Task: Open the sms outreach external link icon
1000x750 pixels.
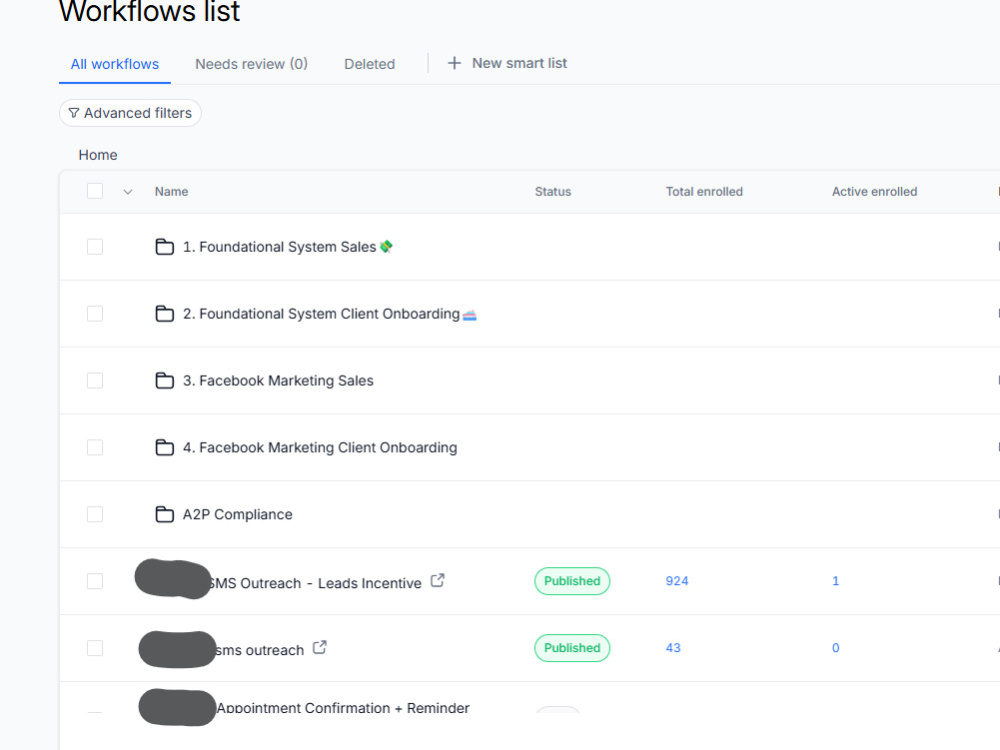Action: [x=320, y=647]
